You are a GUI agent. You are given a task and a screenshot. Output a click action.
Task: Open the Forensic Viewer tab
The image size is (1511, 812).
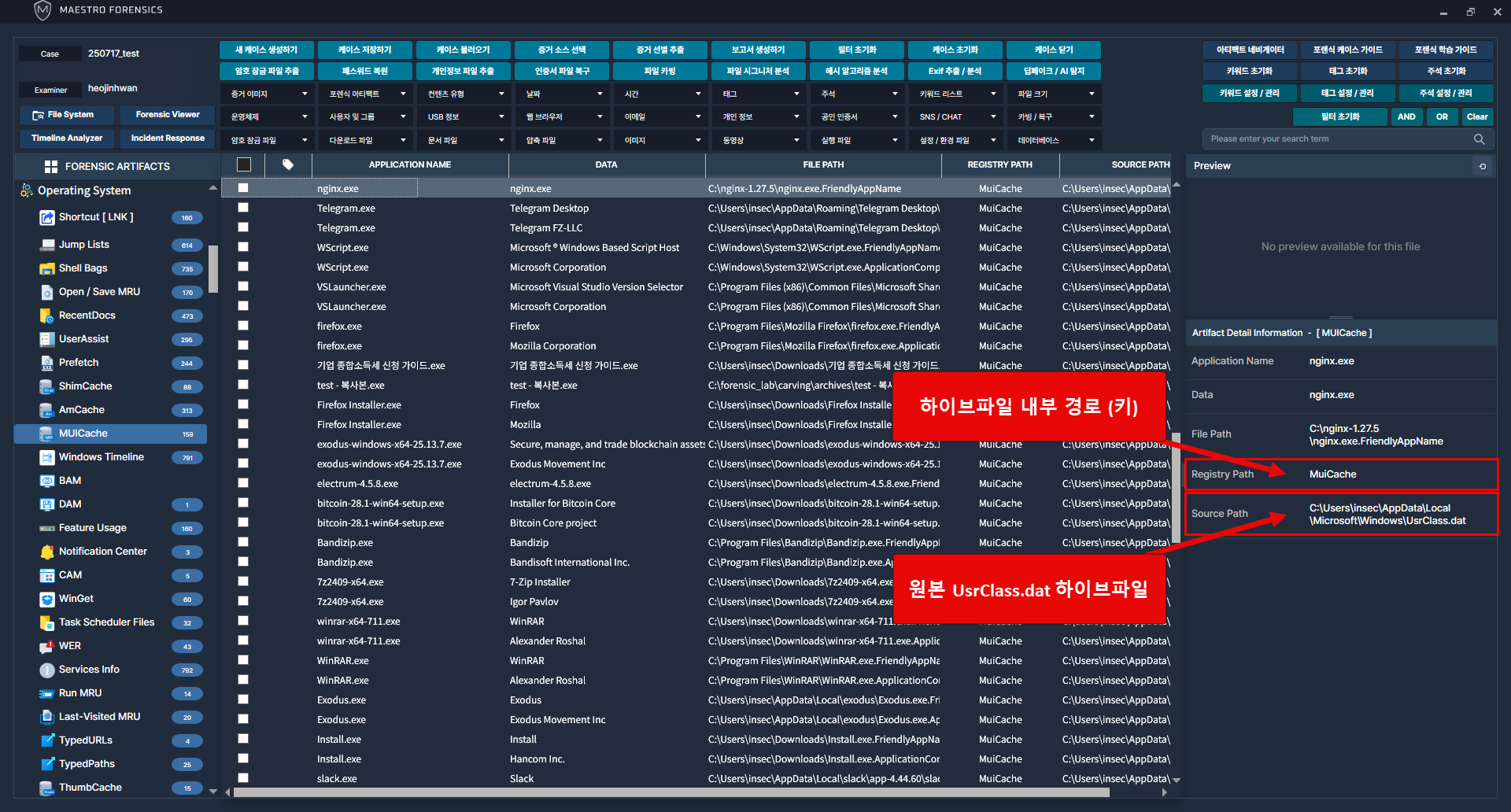coord(168,115)
